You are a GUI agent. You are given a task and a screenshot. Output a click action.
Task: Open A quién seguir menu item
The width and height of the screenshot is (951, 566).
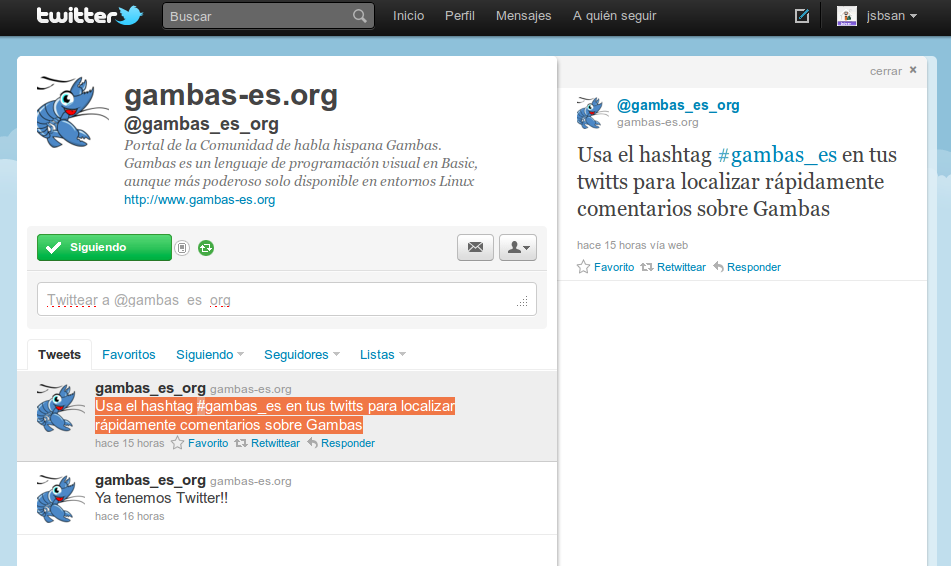click(x=614, y=16)
